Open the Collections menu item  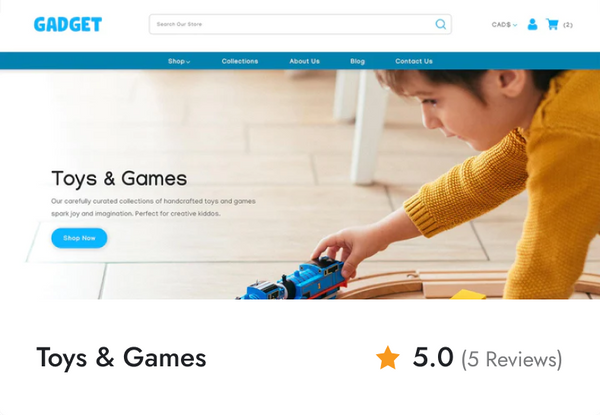click(240, 61)
